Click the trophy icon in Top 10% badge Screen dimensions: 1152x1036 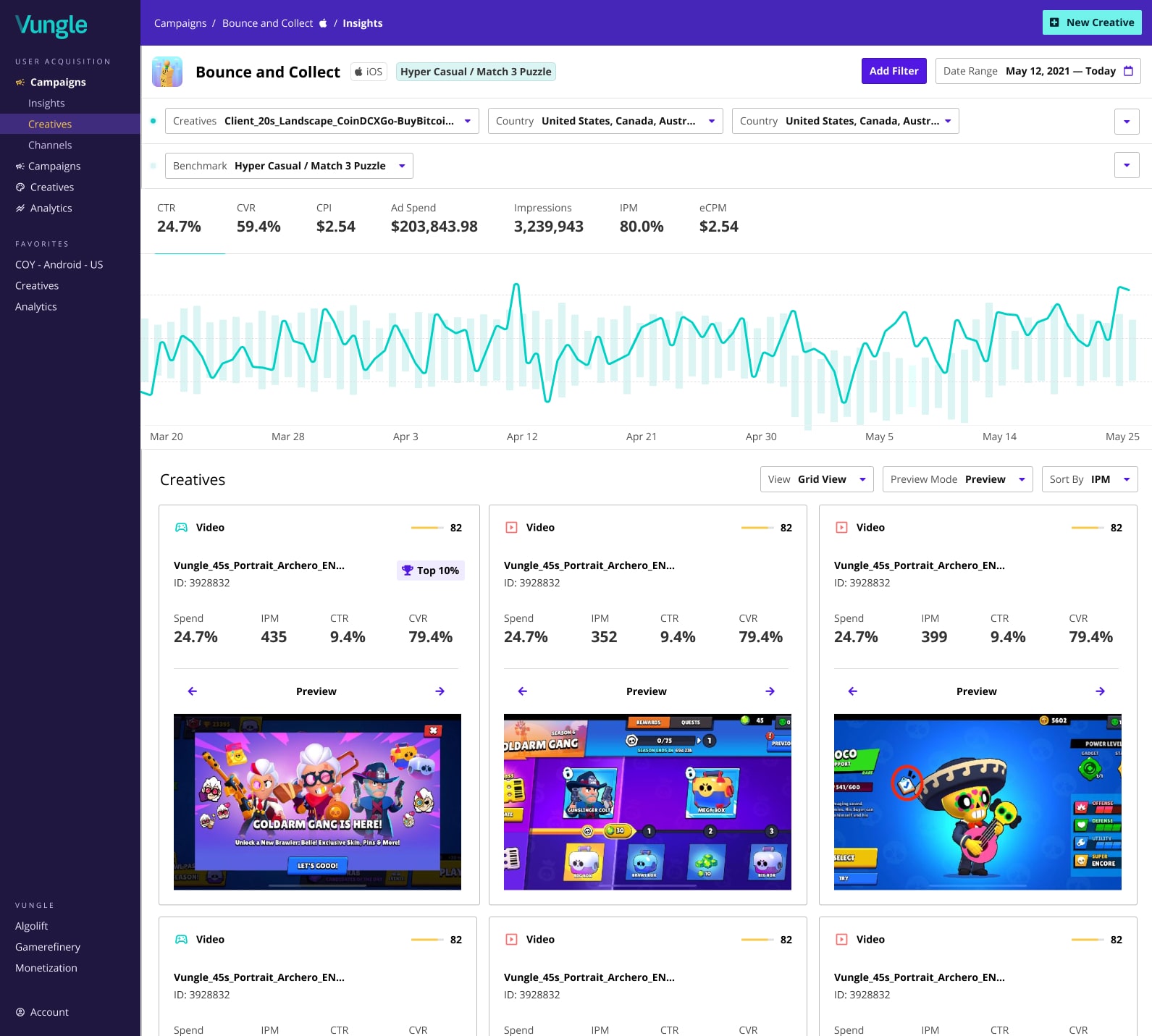(408, 570)
